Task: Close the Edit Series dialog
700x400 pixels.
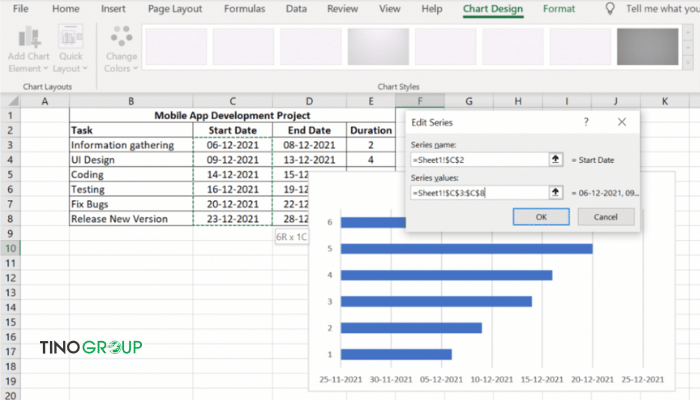Action: click(621, 122)
